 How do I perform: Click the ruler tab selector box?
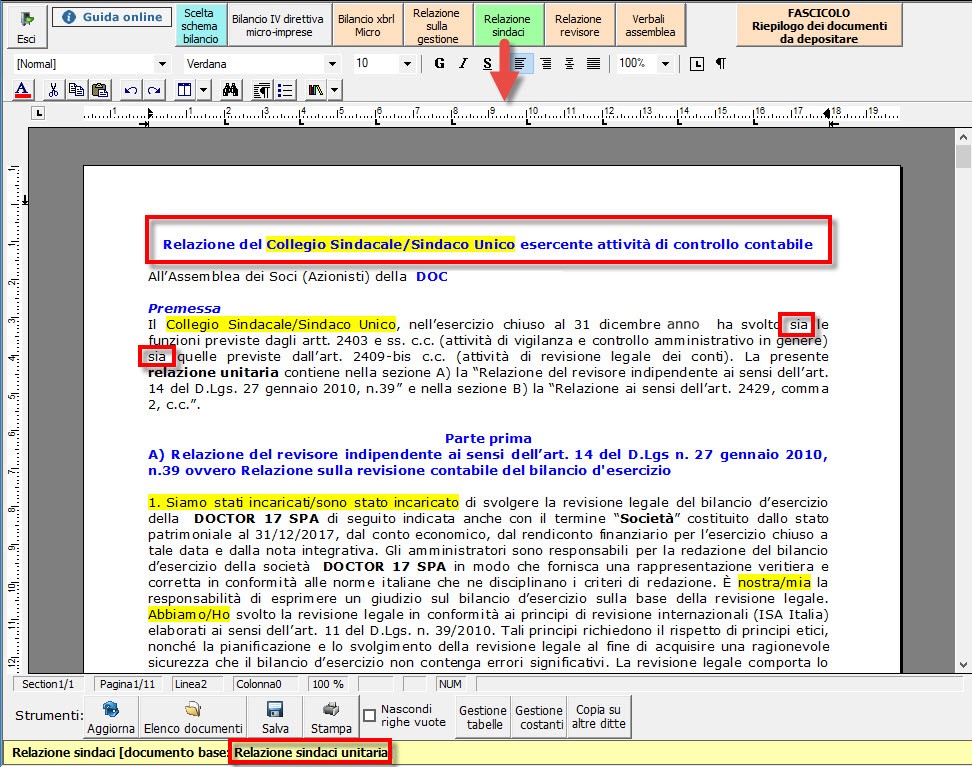point(39,113)
